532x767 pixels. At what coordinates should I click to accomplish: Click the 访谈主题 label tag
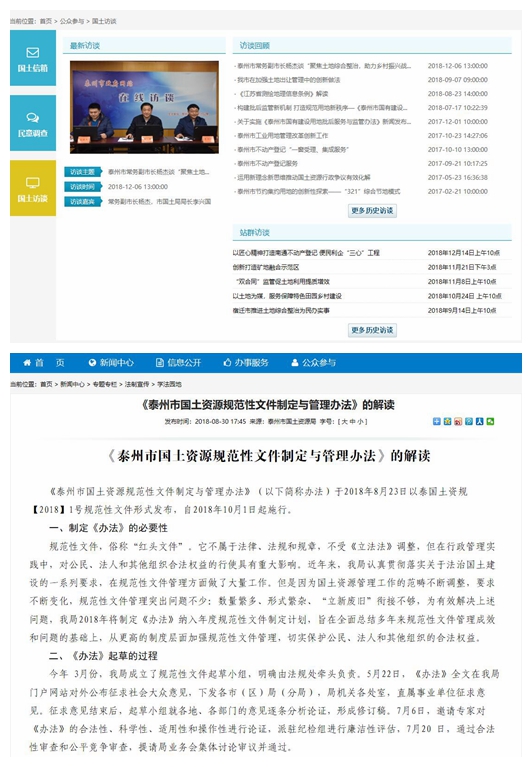tap(83, 172)
